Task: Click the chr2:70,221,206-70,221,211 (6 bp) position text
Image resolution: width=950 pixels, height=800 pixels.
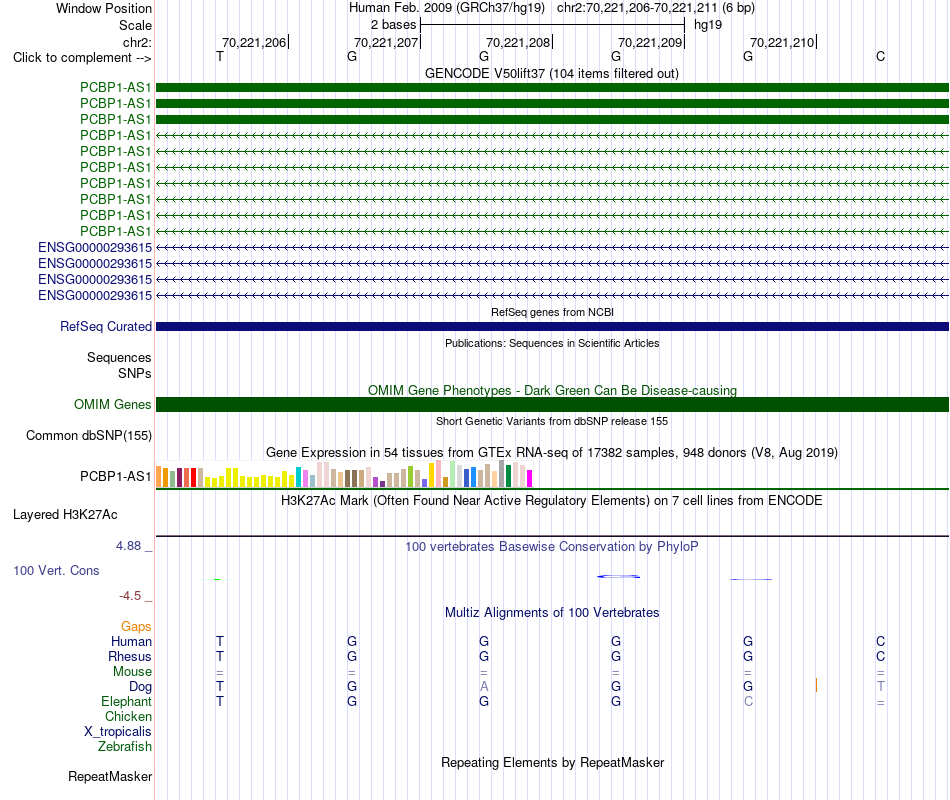Action: tap(656, 8)
